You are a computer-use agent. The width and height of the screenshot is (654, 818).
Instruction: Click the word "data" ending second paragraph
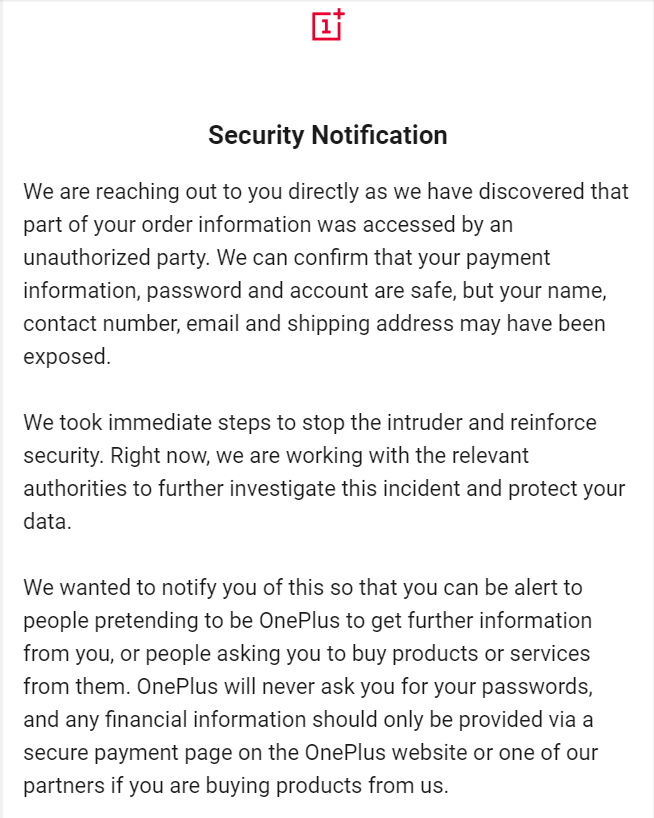pyautogui.click(x=46, y=523)
